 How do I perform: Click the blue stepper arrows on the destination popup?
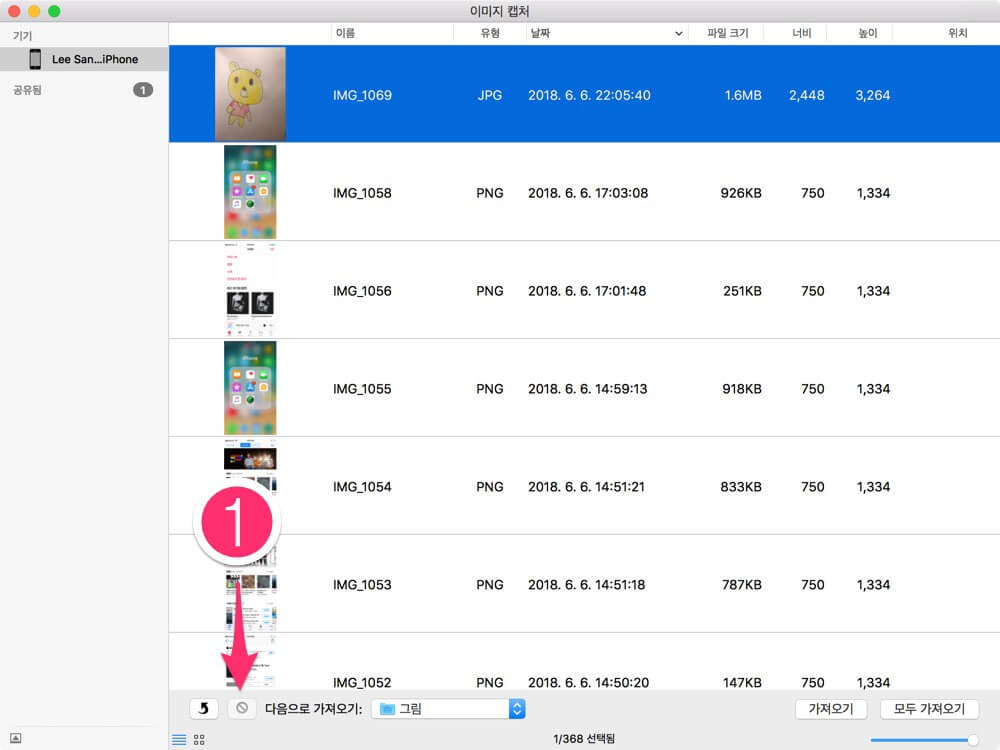(517, 709)
